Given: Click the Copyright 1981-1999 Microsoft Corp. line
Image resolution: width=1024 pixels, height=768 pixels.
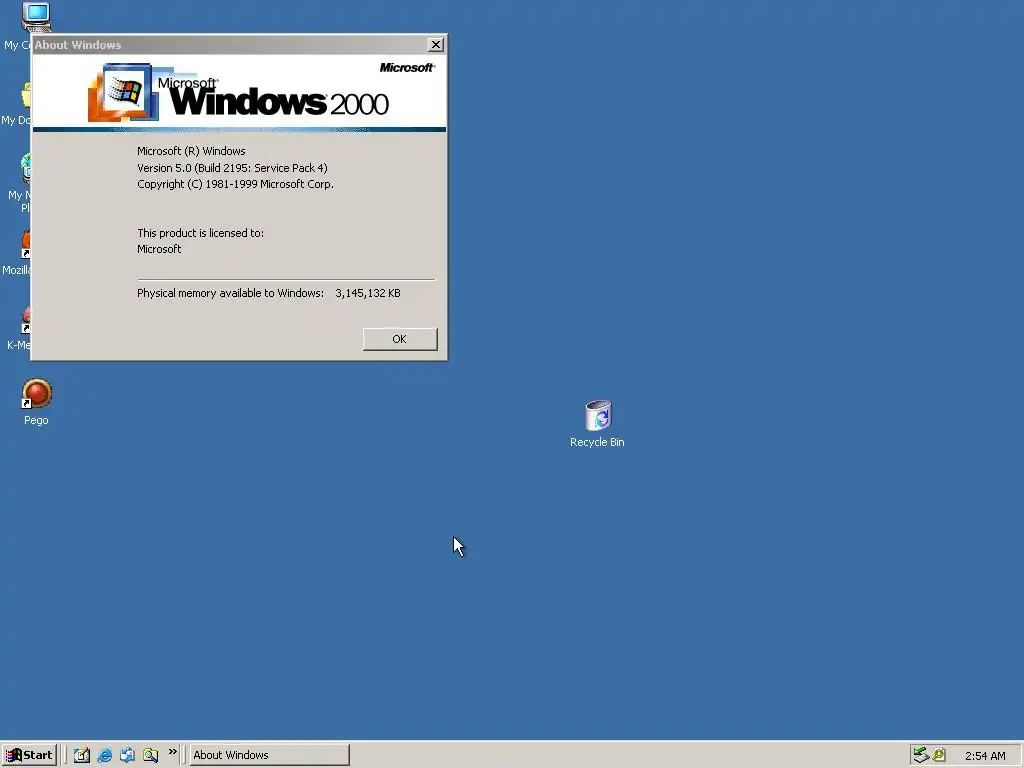Looking at the screenshot, I should pos(235,184).
